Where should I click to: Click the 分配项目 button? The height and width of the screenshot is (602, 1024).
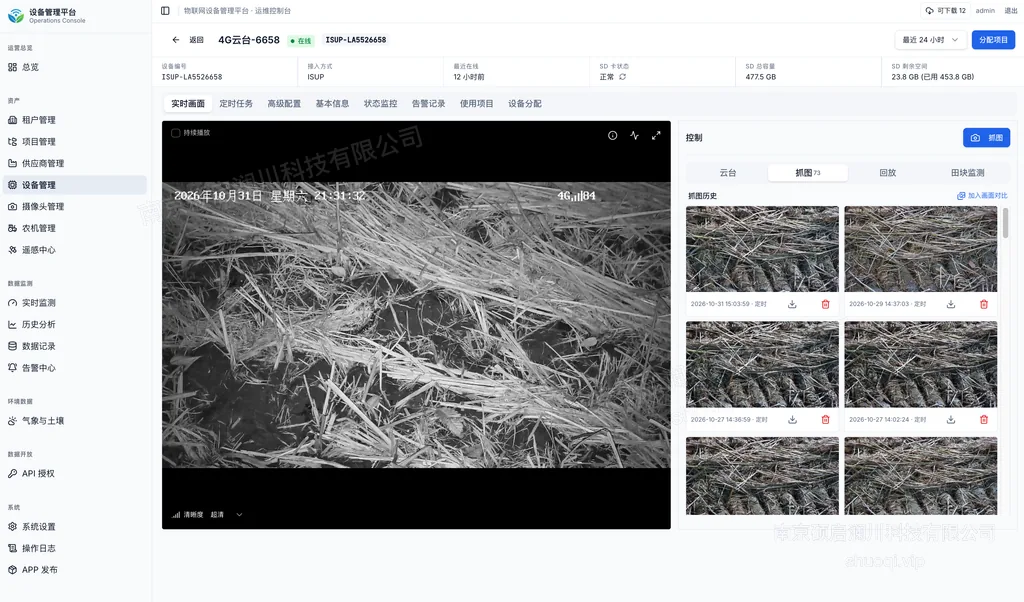tap(993, 40)
